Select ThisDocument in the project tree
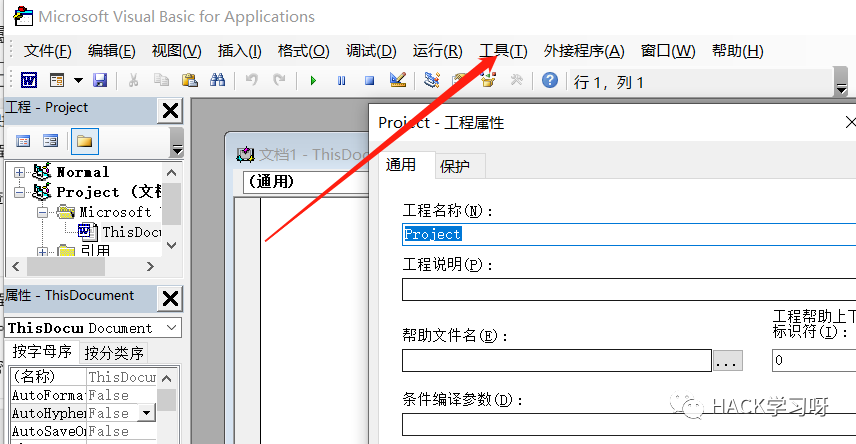This screenshot has height=444, width=856. tap(131, 232)
